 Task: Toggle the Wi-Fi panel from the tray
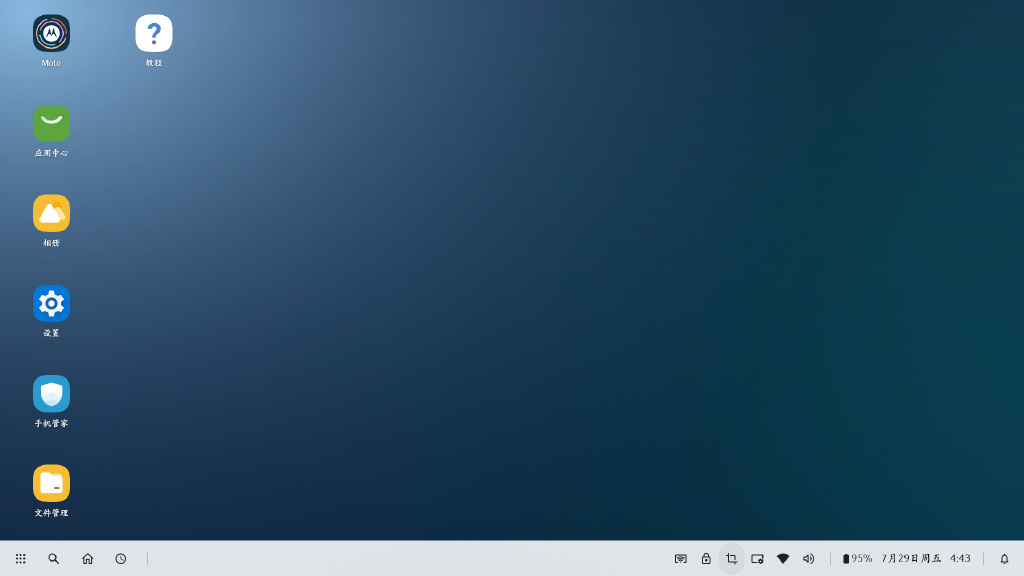783,559
